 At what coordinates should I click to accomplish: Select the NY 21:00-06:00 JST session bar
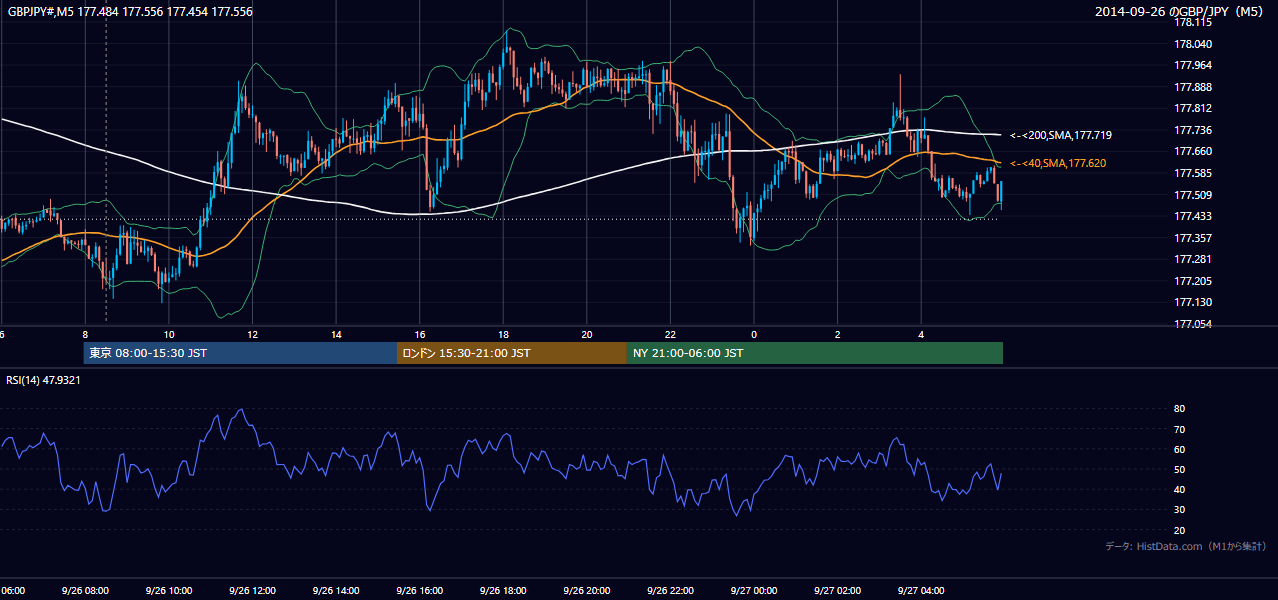[x=815, y=353]
